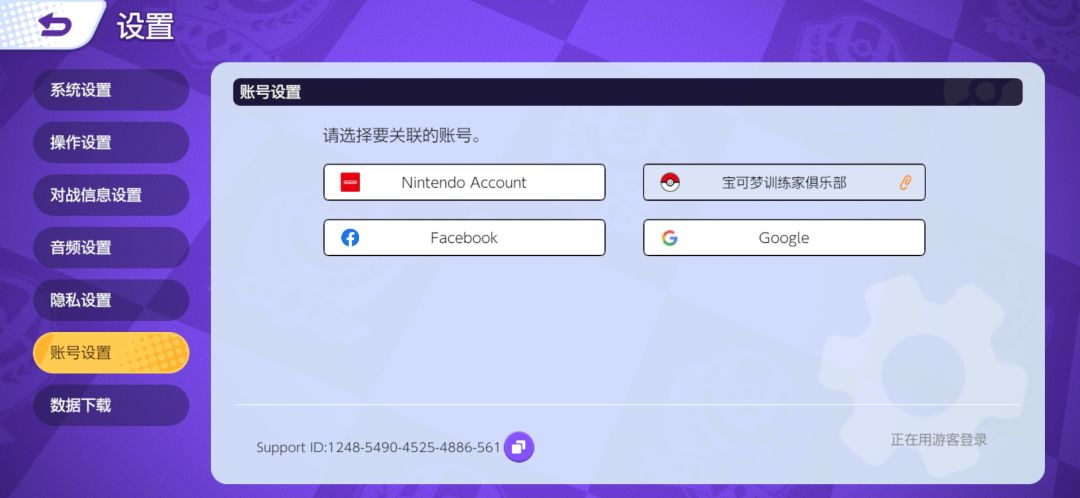Select the highlighted 账号设置 tab
This screenshot has height=498, width=1080.
111,353
